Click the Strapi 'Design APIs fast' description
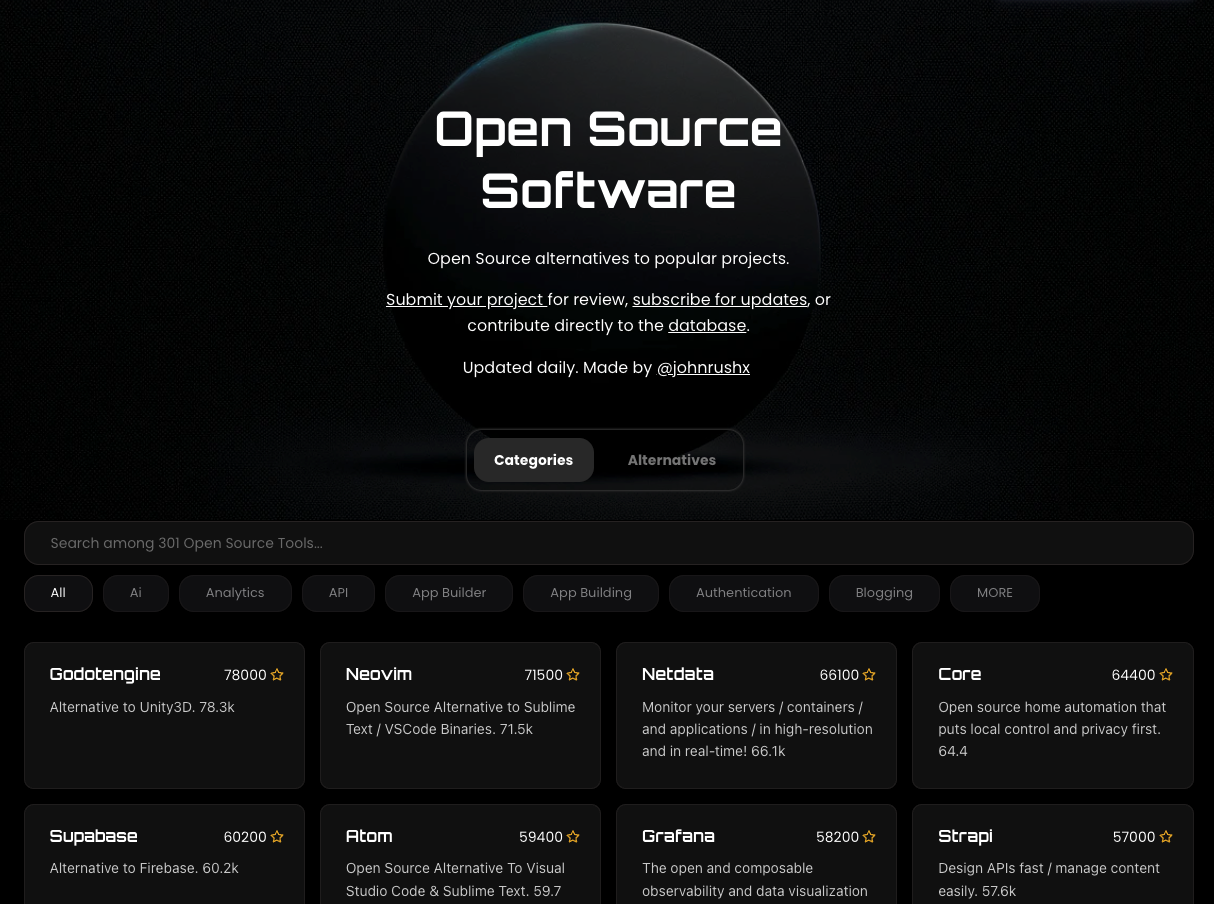This screenshot has height=904, width=1214. click(x=1049, y=879)
